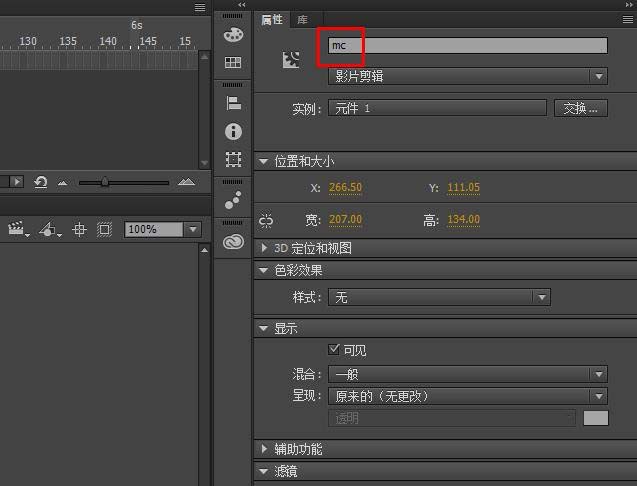637x486 pixels.
Task: Click the stage scrollbar up arrow
Action: [204, 250]
